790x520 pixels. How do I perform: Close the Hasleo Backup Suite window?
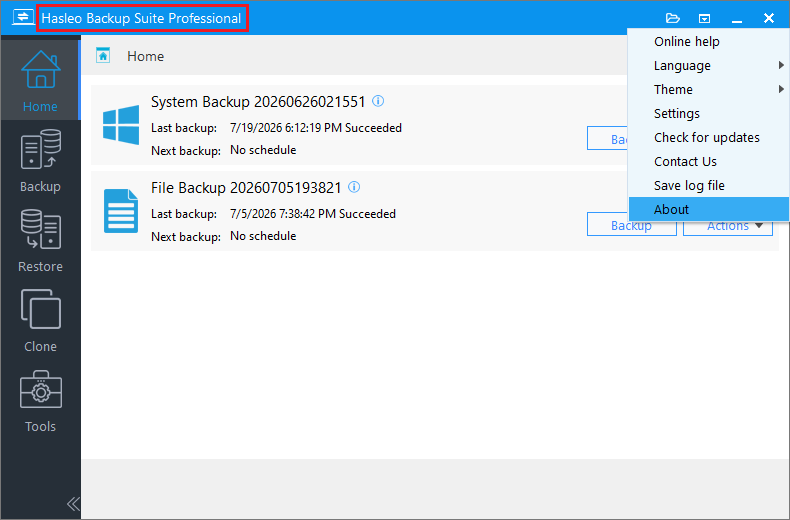768,19
